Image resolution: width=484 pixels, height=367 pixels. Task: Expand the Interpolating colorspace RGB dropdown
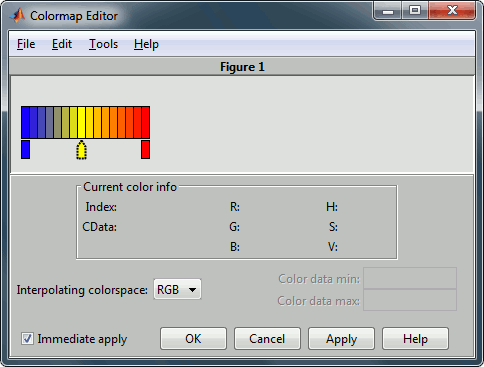coord(177,289)
